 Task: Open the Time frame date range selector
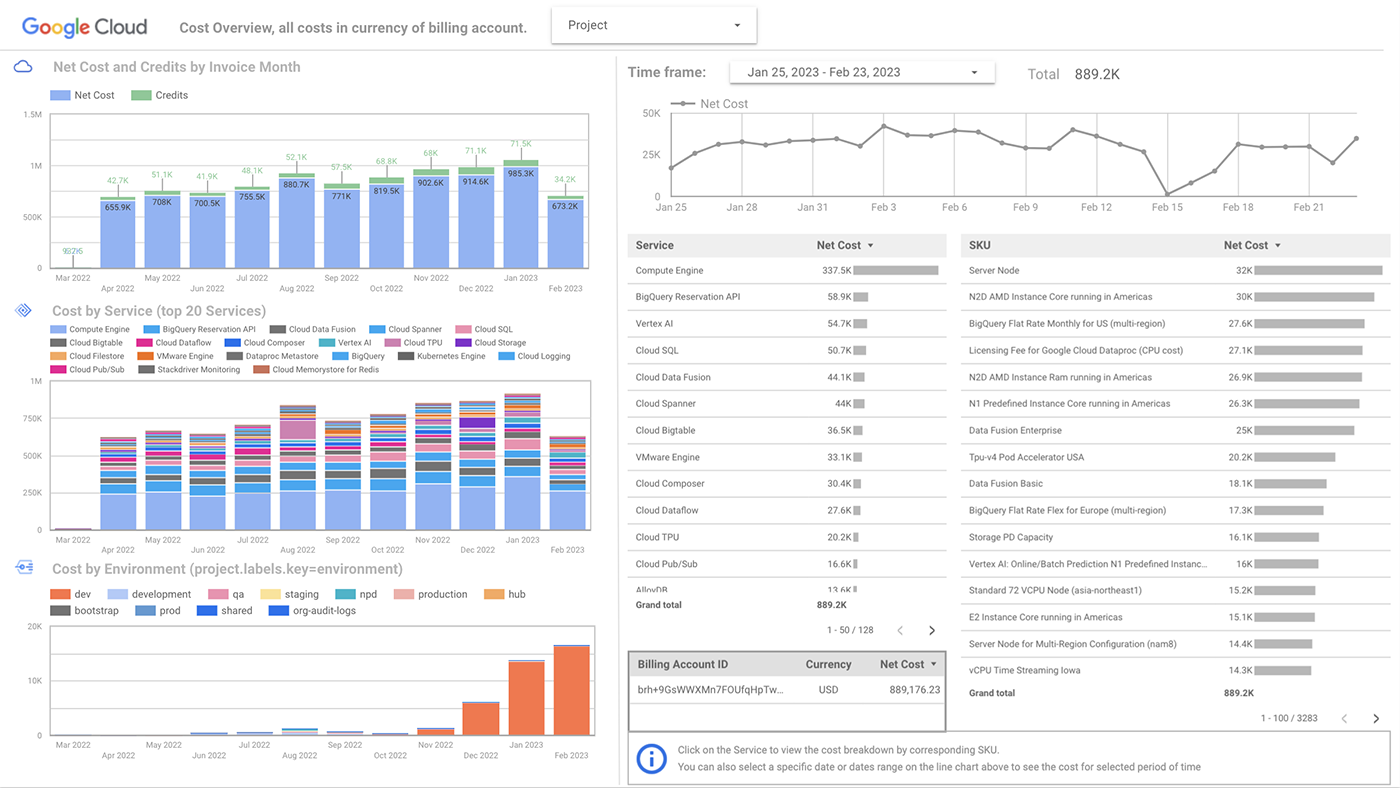pyautogui.click(x=860, y=71)
